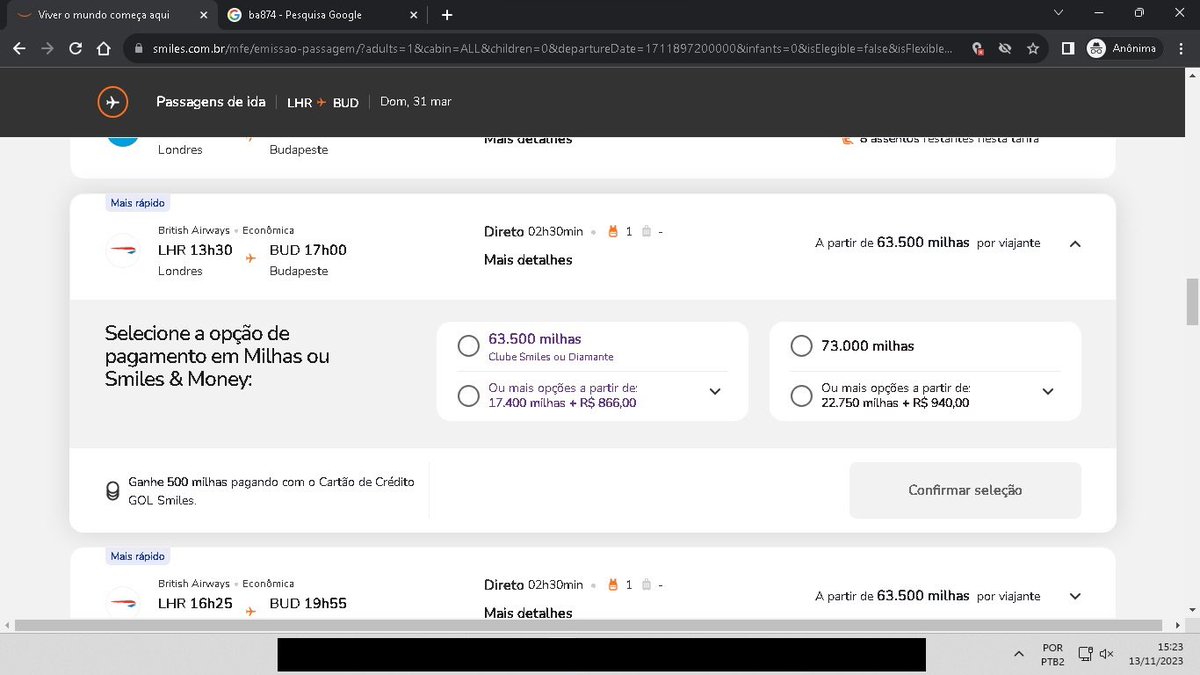Go to the browser home page icon

pos(103,48)
